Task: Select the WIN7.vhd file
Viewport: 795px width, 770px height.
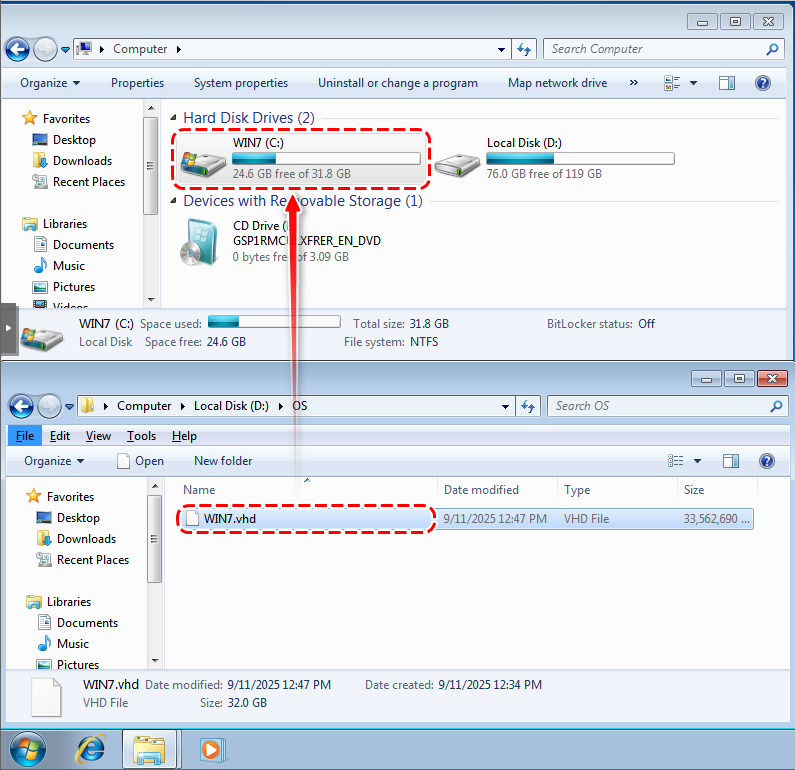Action: click(231, 519)
